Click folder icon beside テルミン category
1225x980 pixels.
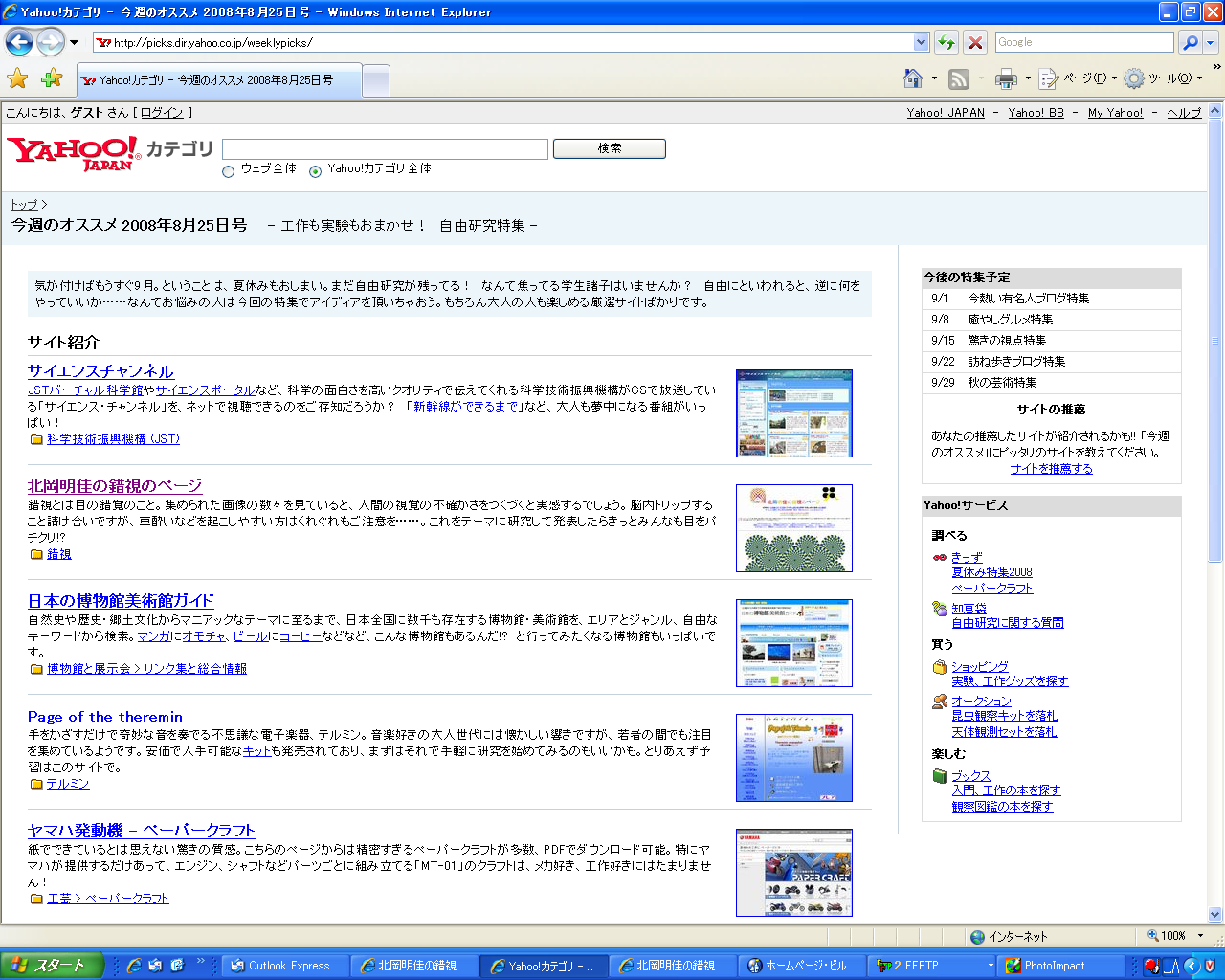pyautogui.click(x=36, y=785)
